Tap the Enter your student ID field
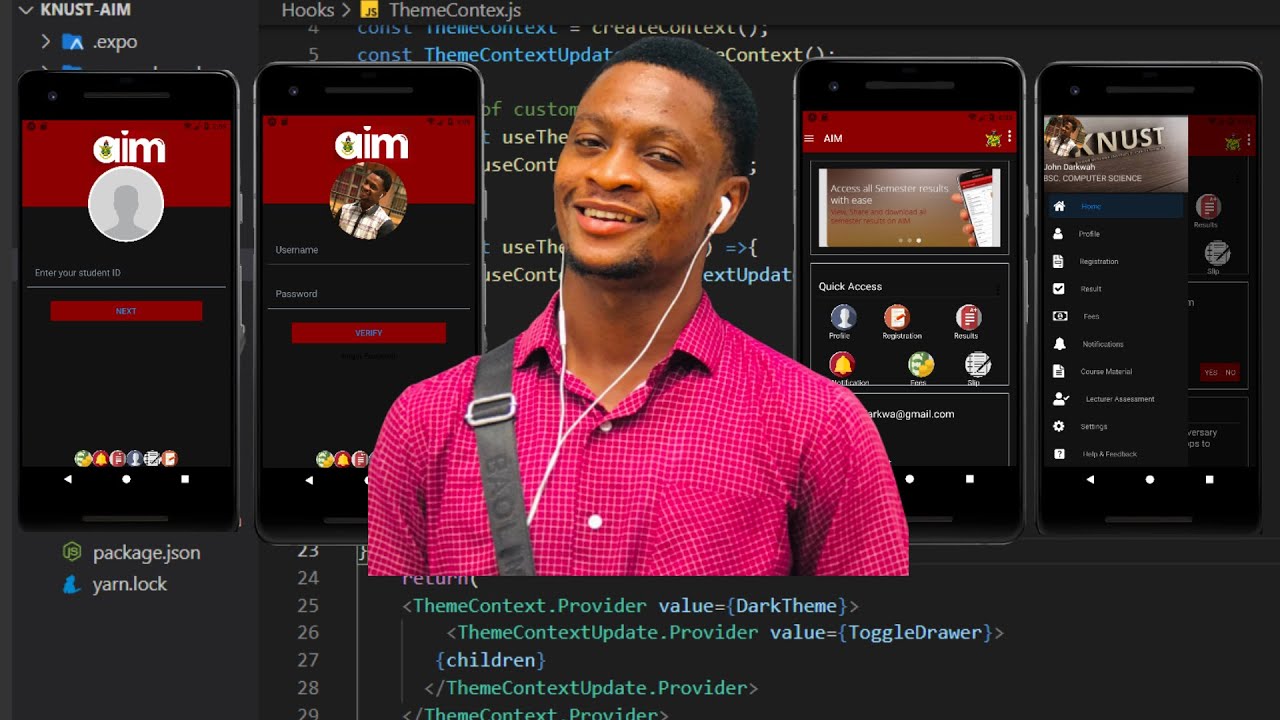The height and width of the screenshot is (720, 1280). click(126, 273)
